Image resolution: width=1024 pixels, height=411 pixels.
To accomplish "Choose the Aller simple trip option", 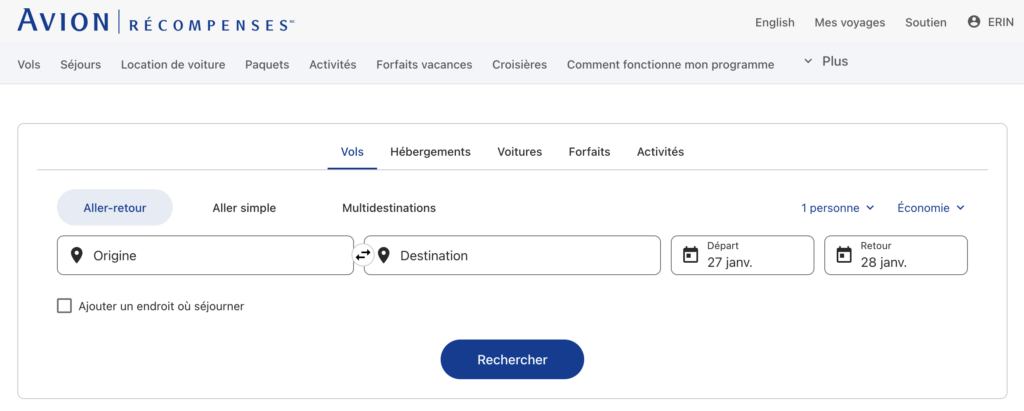I will click(244, 208).
